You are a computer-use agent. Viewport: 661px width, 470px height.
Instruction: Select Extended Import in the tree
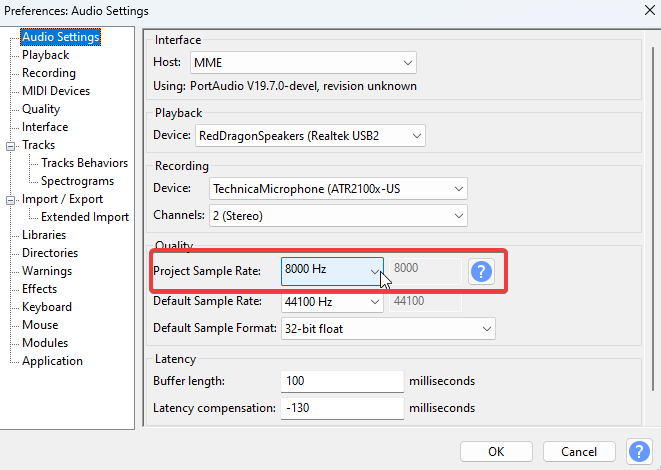(85, 217)
